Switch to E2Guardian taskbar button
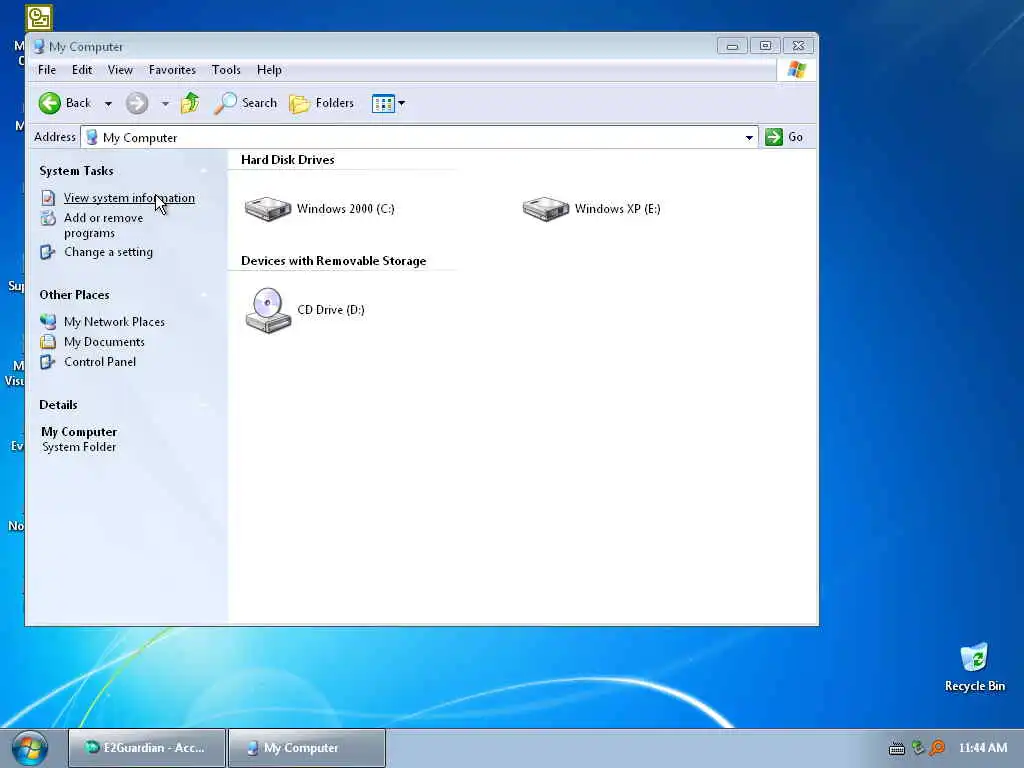This screenshot has width=1024, height=768. (x=147, y=748)
